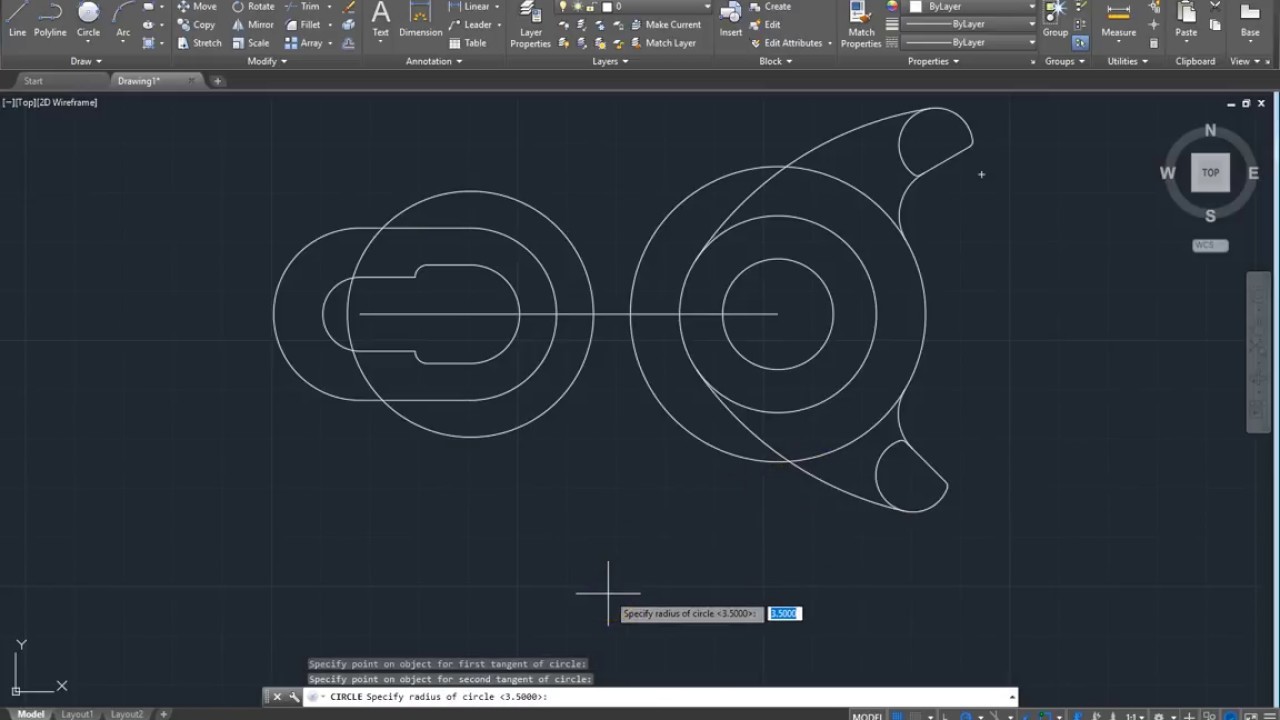Image resolution: width=1280 pixels, height=720 pixels.
Task: Click the [2D Wireframe] visual style control
Action: (x=68, y=102)
